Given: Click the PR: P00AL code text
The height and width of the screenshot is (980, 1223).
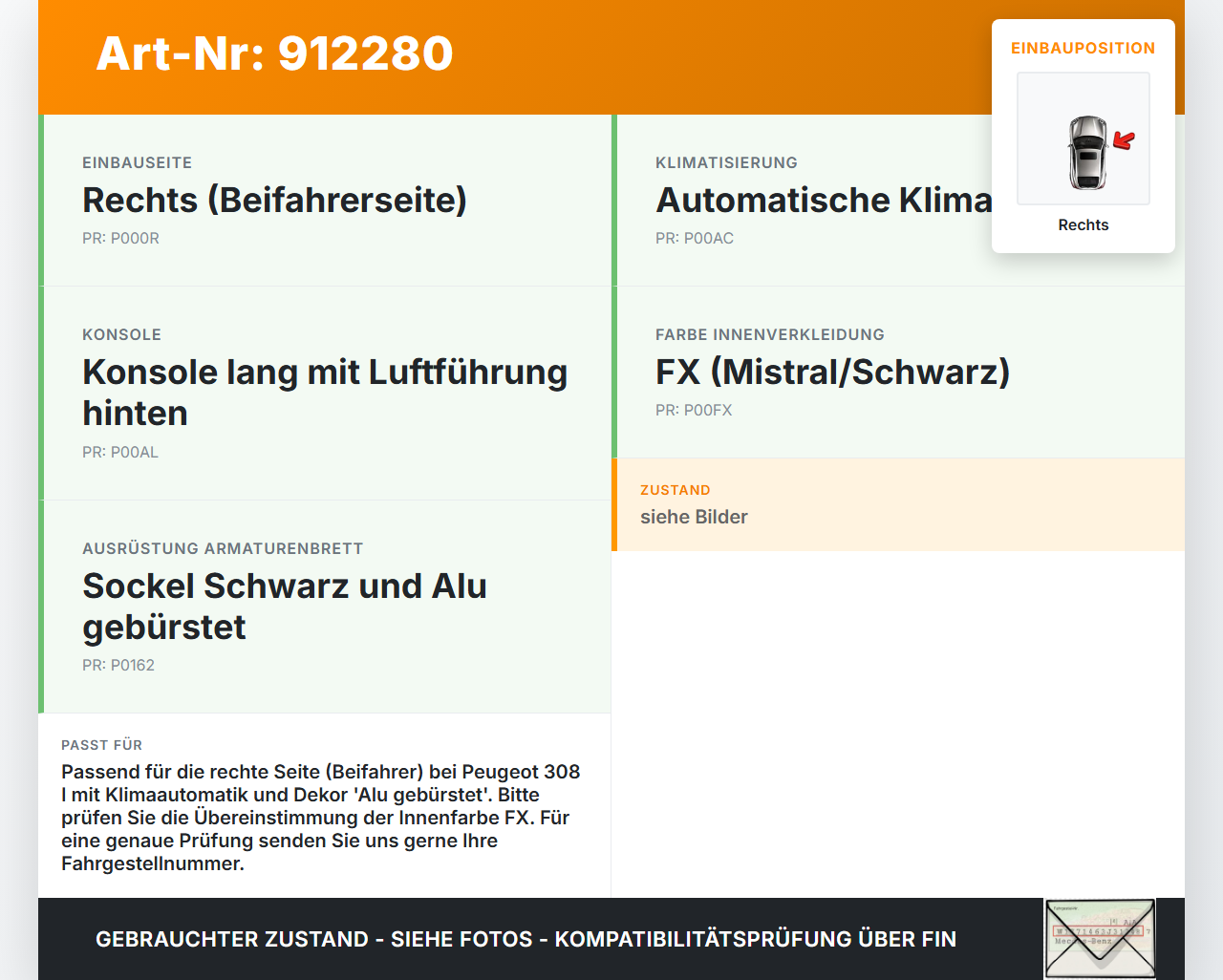Looking at the screenshot, I should pyautogui.click(x=120, y=451).
